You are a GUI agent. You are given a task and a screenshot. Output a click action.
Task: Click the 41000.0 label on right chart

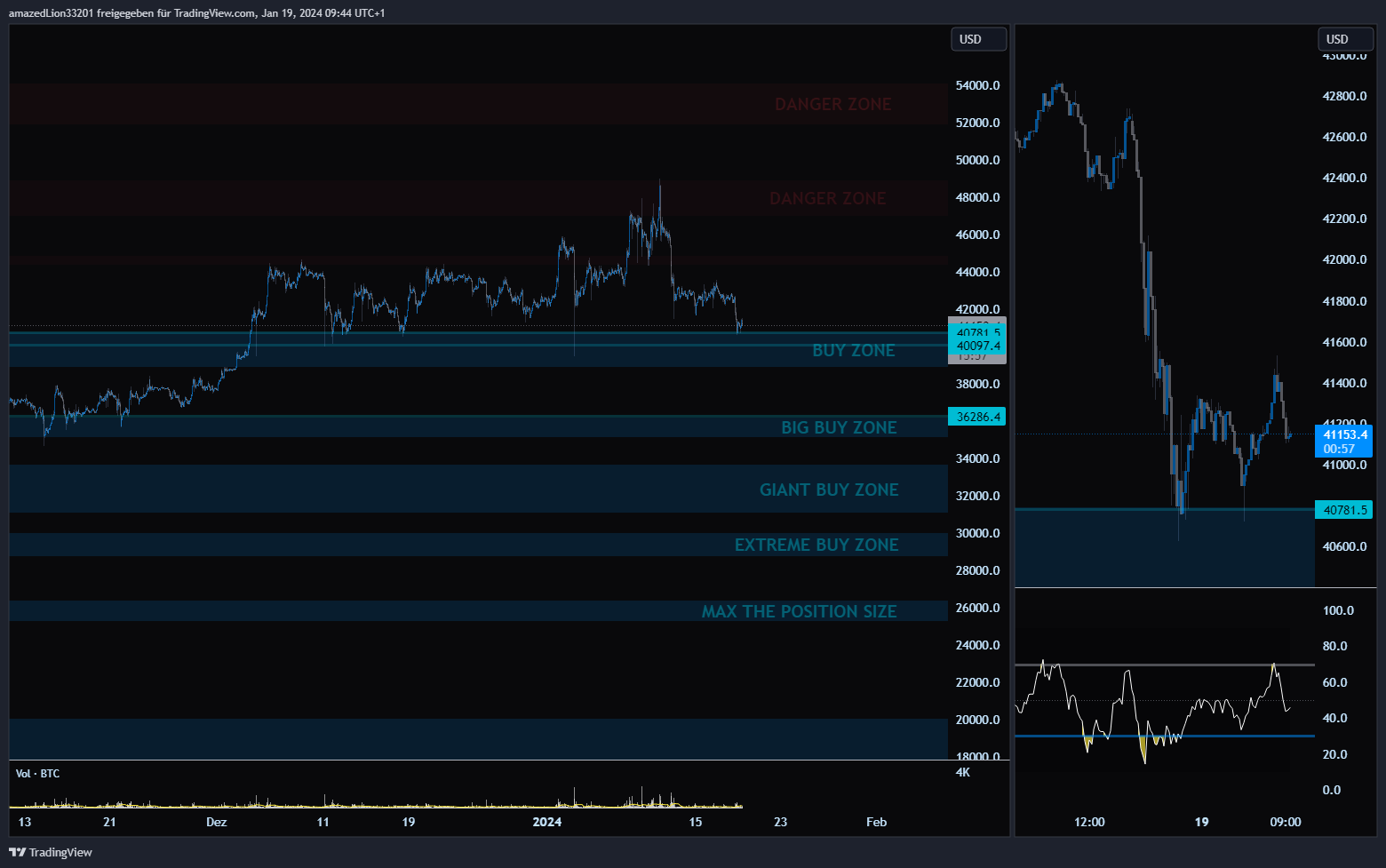(1344, 465)
